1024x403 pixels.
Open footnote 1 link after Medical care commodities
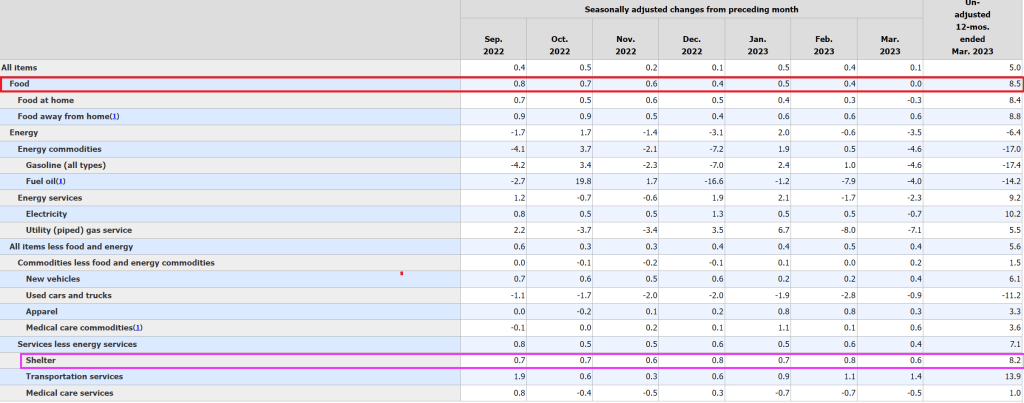(137, 328)
